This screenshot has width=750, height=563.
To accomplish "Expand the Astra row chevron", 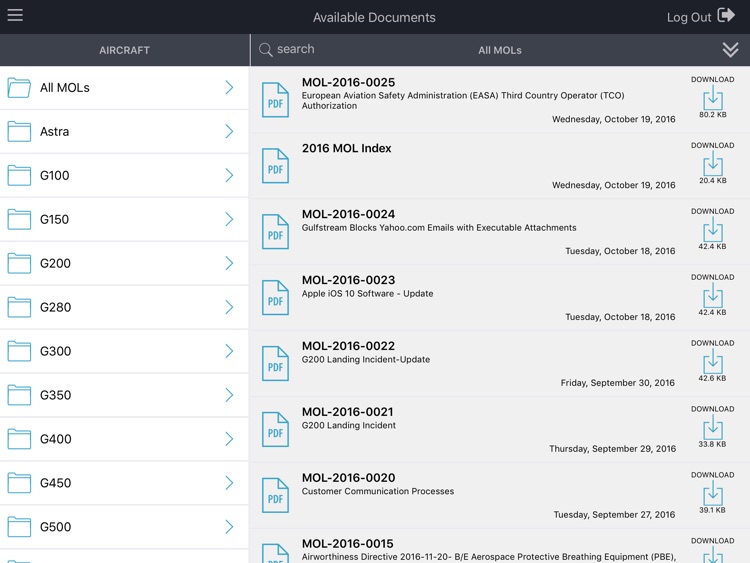I will pos(229,132).
